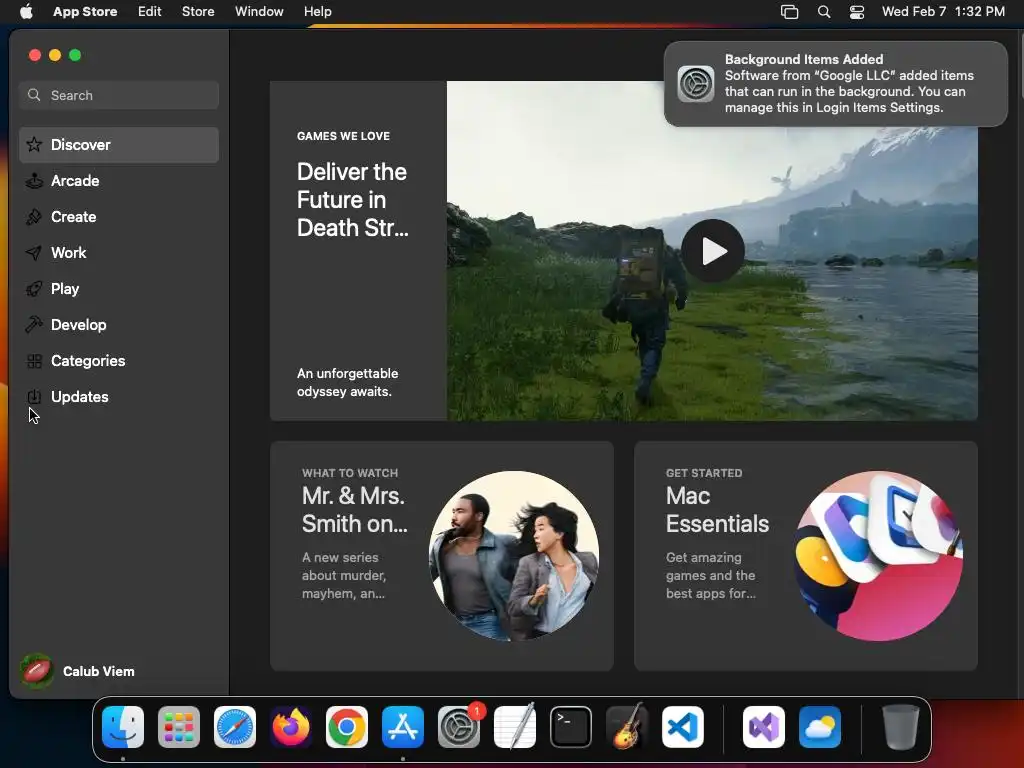Open Launchpad from the dock

(179, 727)
